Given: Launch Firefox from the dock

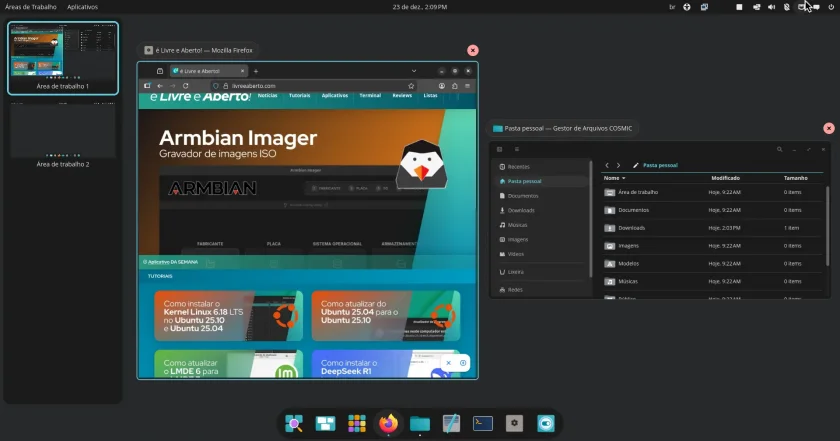Looking at the screenshot, I should (388, 423).
